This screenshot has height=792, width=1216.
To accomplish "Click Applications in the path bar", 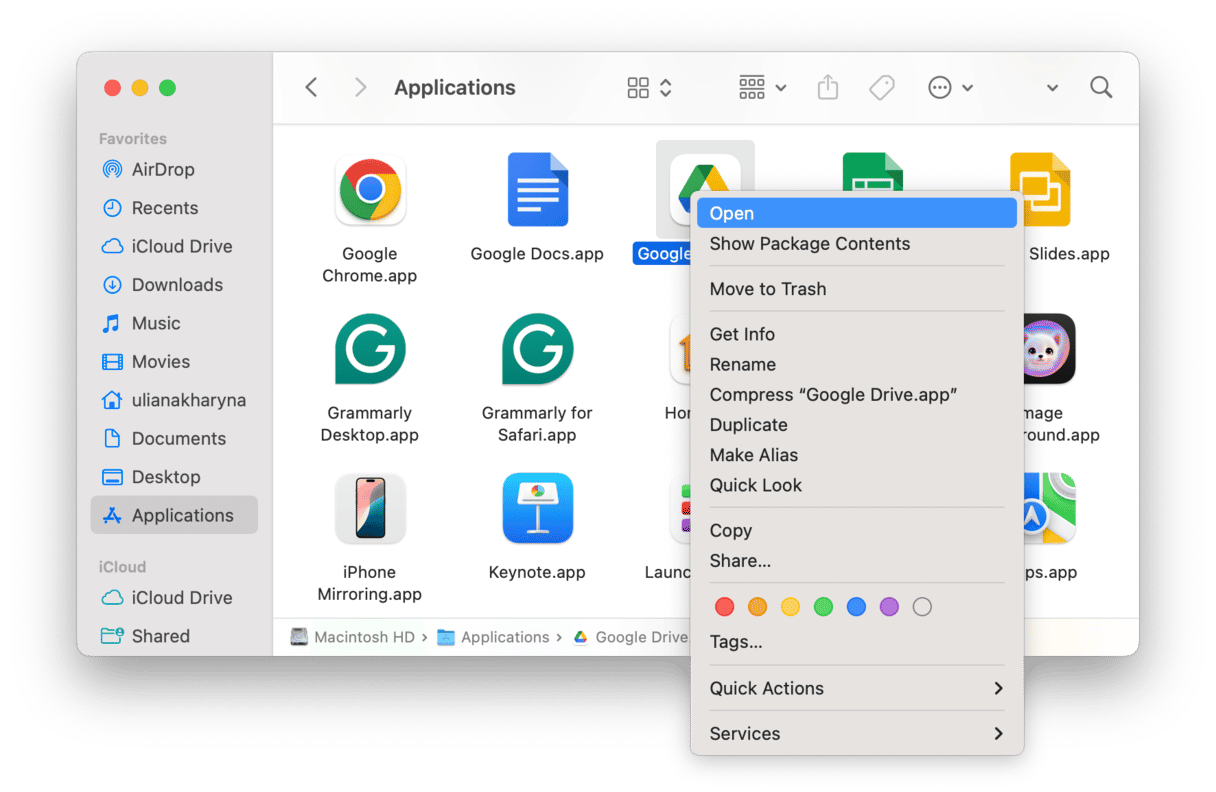I will [494, 637].
